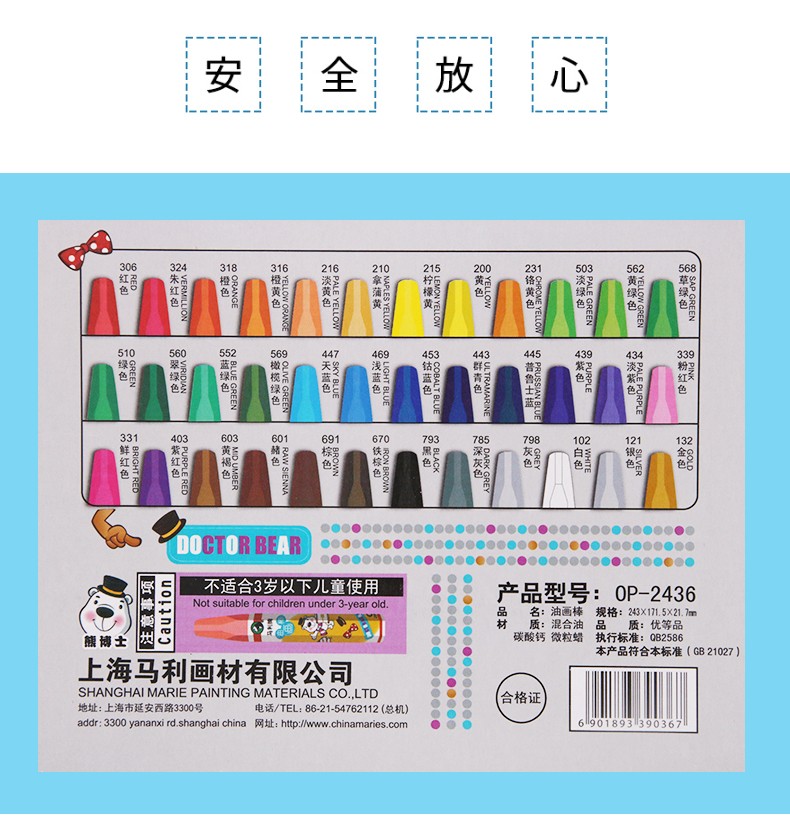Select the 132 gold crayon swatch
The width and height of the screenshot is (790, 839).
click(x=660, y=480)
